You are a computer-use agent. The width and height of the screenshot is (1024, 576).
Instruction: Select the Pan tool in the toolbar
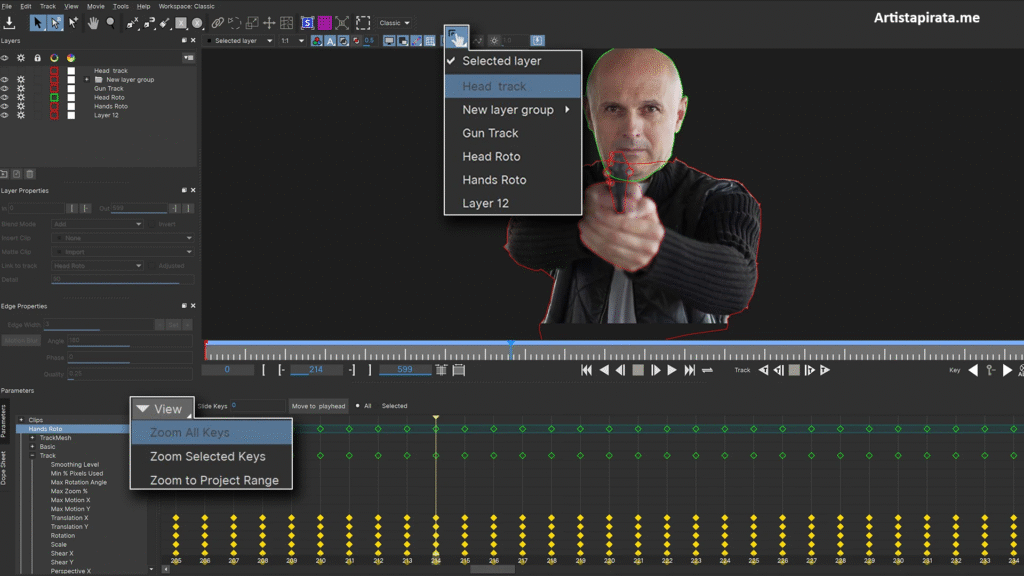pos(93,24)
